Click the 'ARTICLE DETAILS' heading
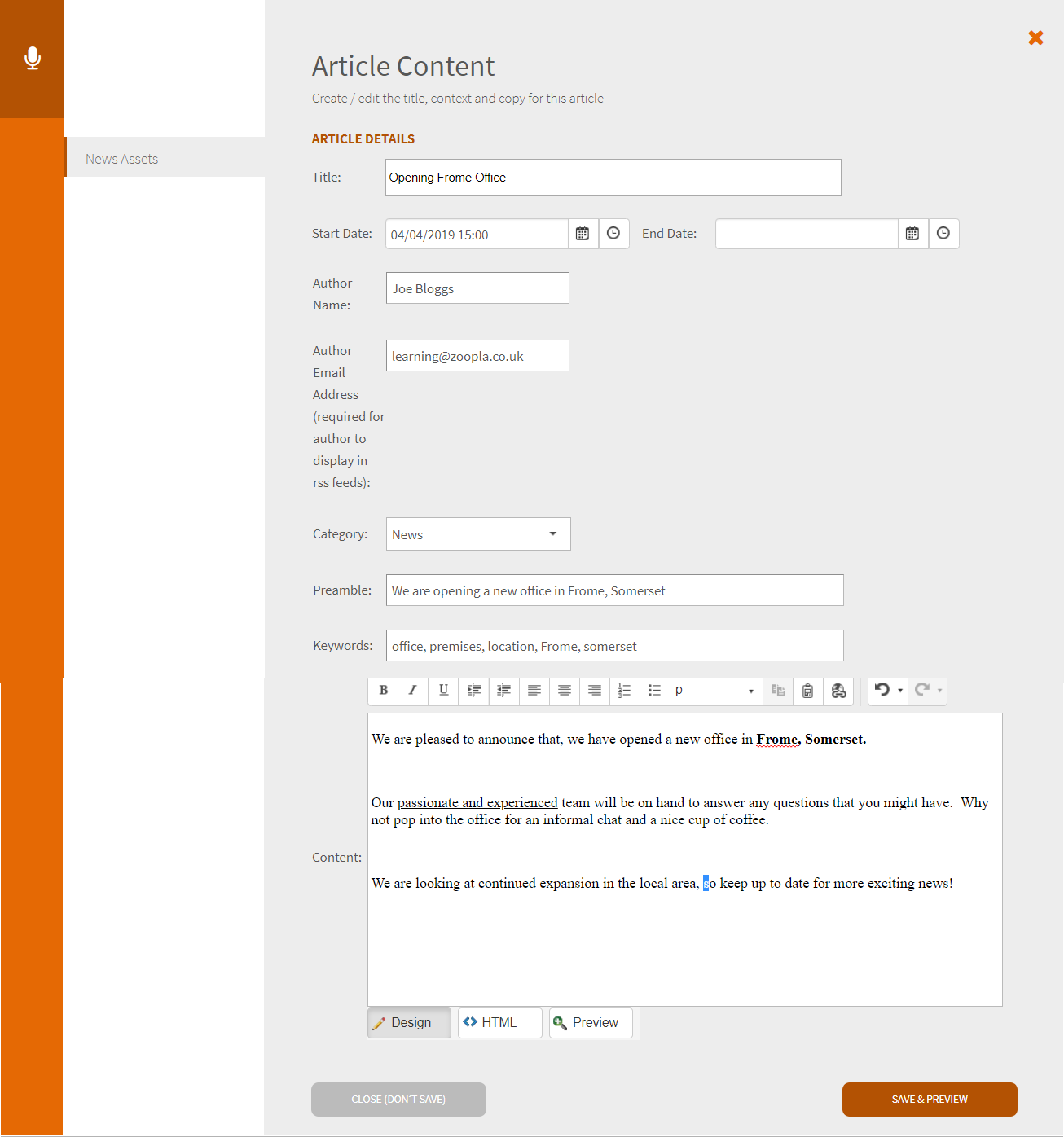The height and width of the screenshot is (1137, 1064). [x=363, y=139]
